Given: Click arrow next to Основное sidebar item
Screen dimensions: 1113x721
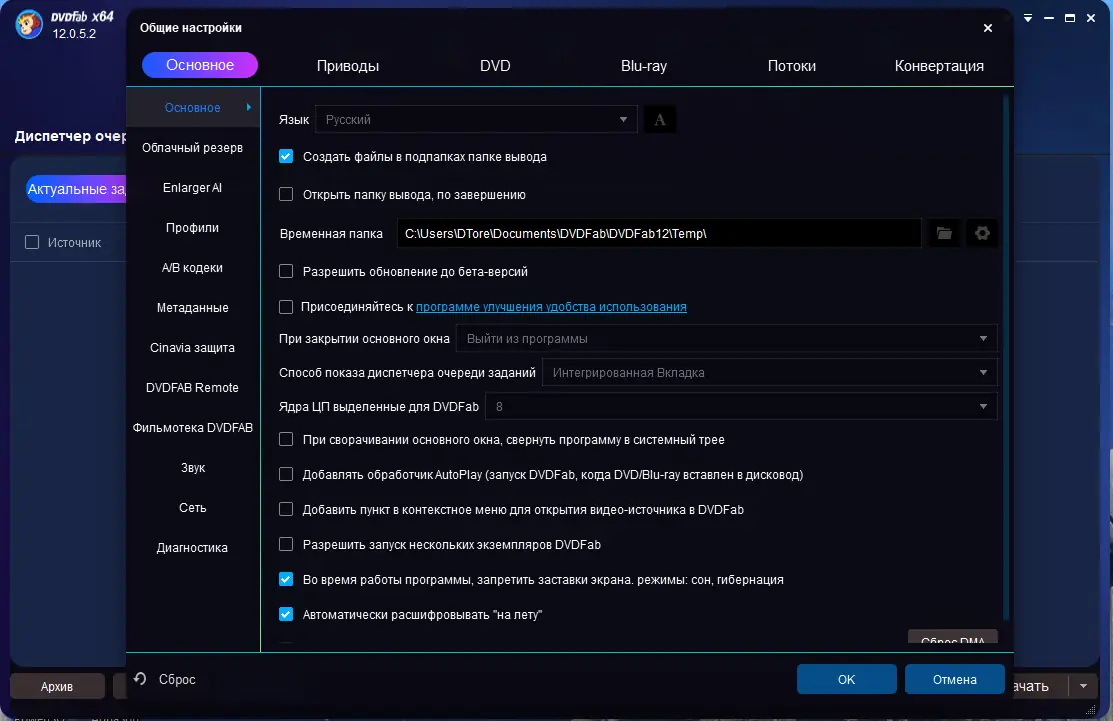Looking at the screenshot, I should [x=248, y=107].
